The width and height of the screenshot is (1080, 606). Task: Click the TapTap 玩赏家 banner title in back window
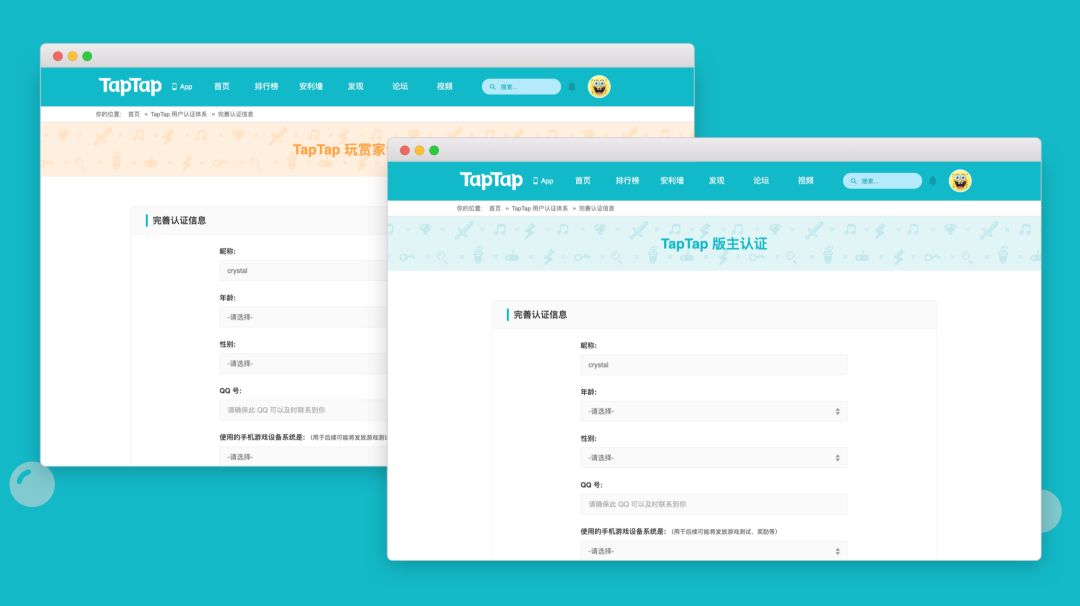[339, 149]
